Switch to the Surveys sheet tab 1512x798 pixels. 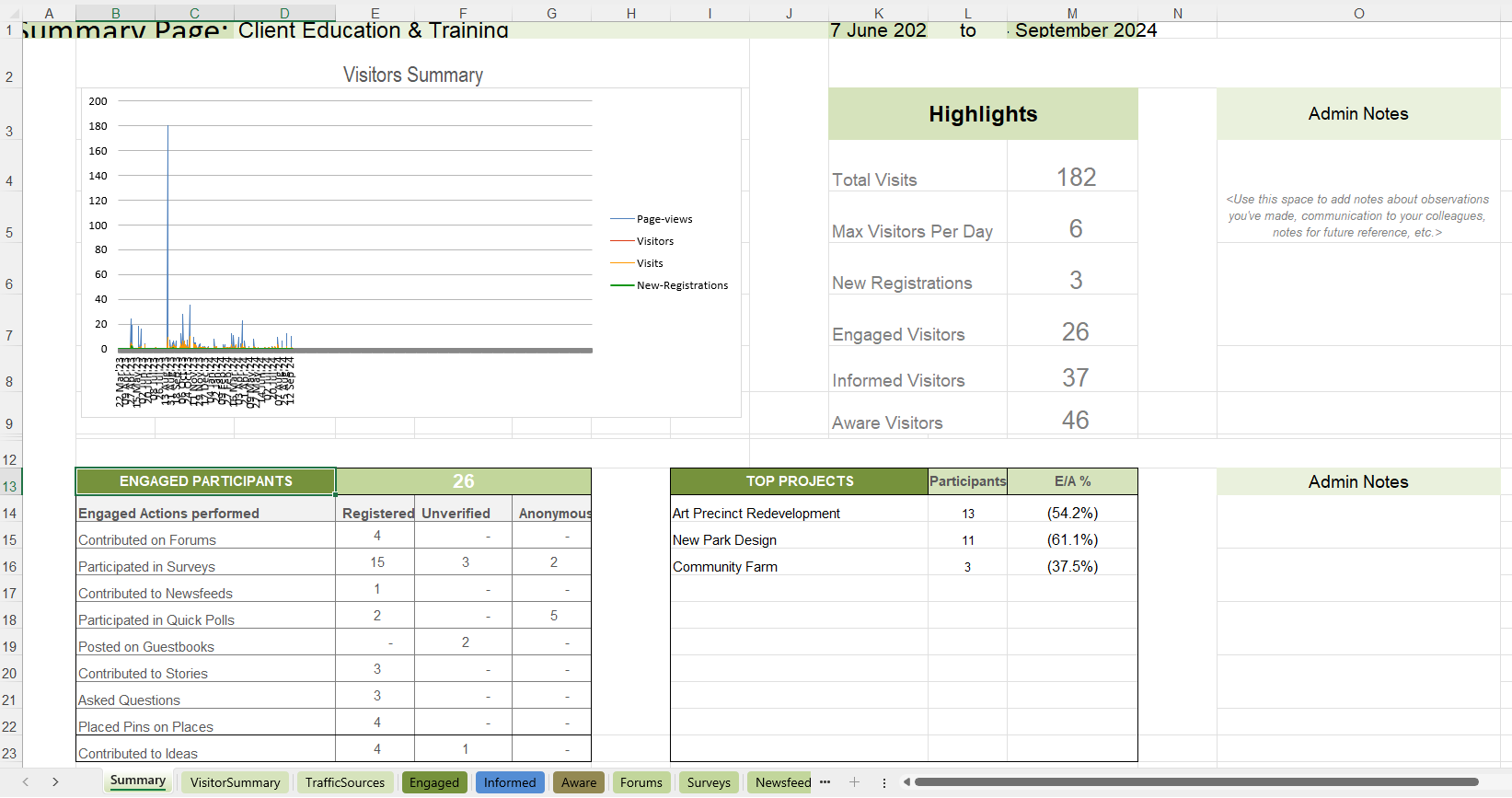point(709,782)
